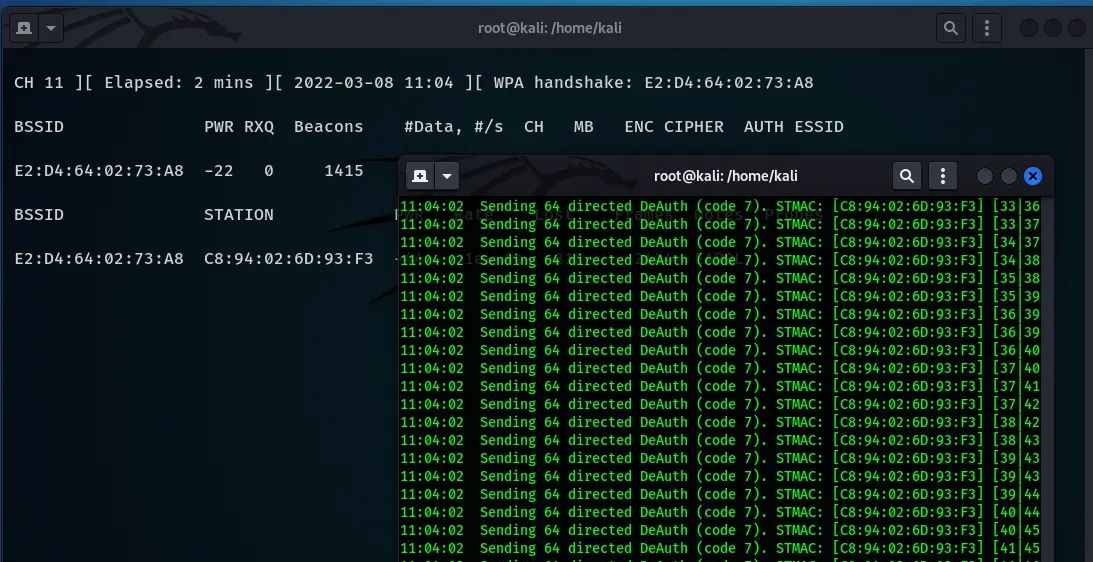Click the 'CH 11' channel indicator
Screen dimensions: 1093x562
pyautogui.click(x=38, y=83)
